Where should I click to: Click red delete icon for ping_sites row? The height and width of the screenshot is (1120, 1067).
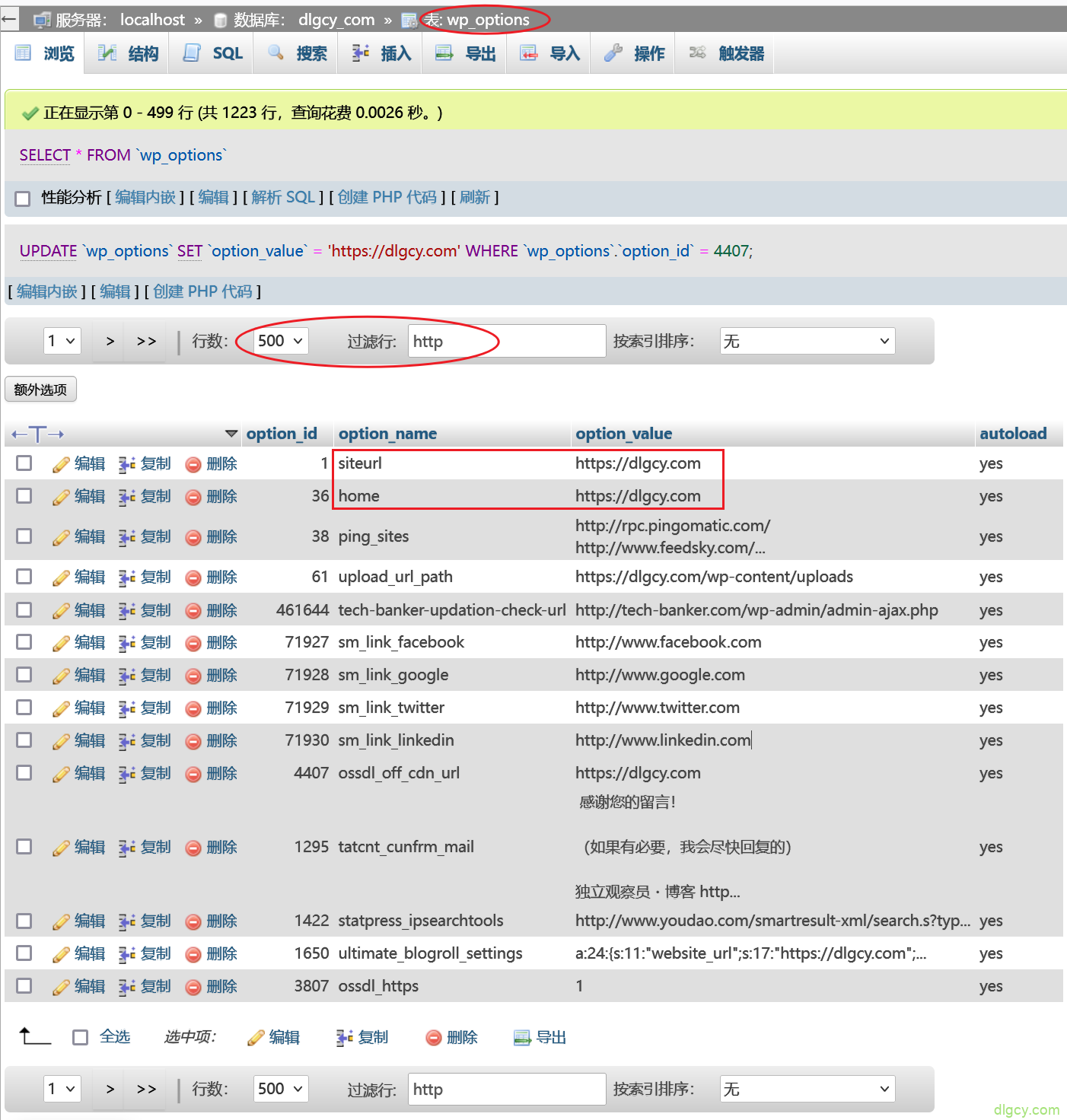click(x=193, y=537)
